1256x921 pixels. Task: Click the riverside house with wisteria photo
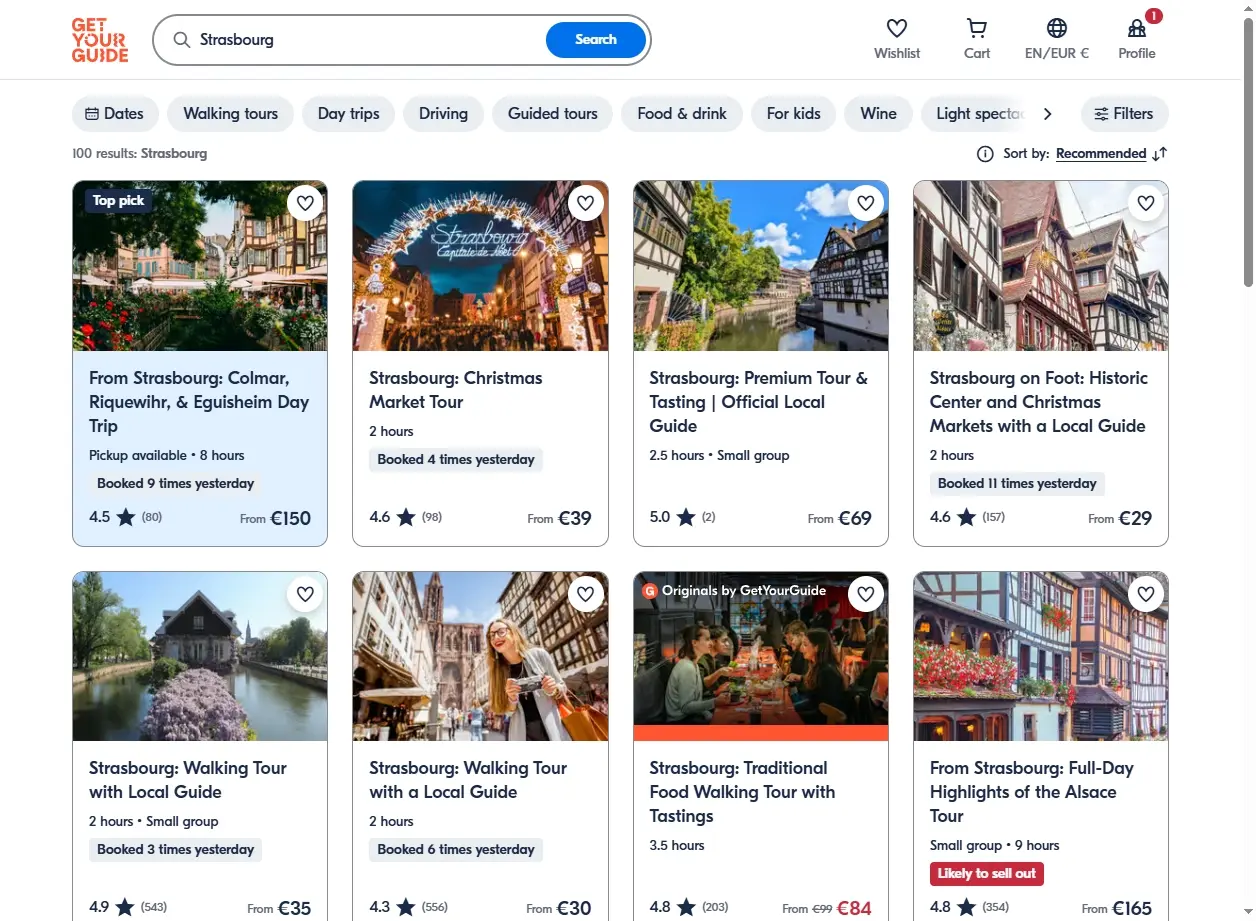coord(200,656)
